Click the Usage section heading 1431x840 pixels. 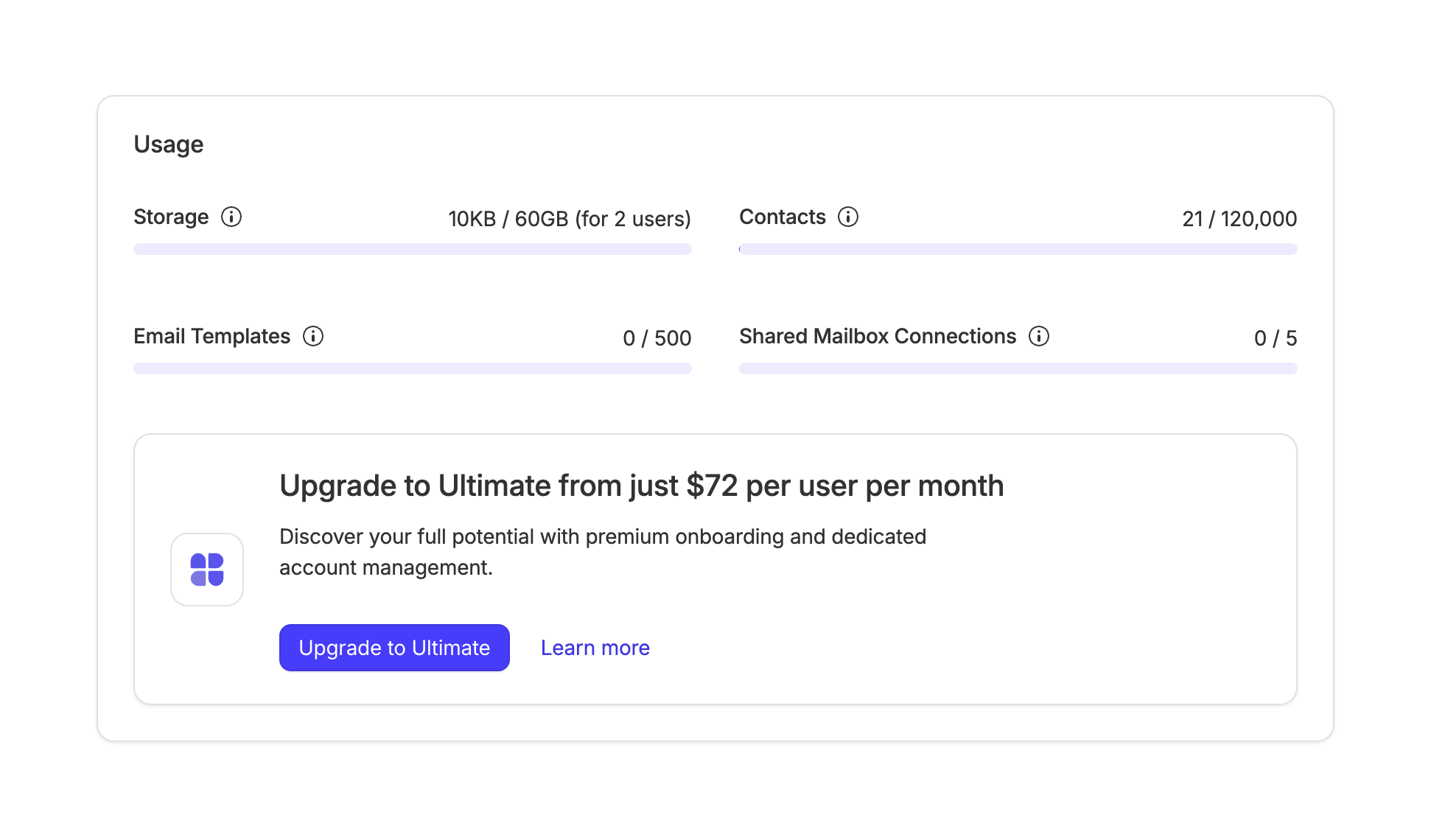point(169,144)
